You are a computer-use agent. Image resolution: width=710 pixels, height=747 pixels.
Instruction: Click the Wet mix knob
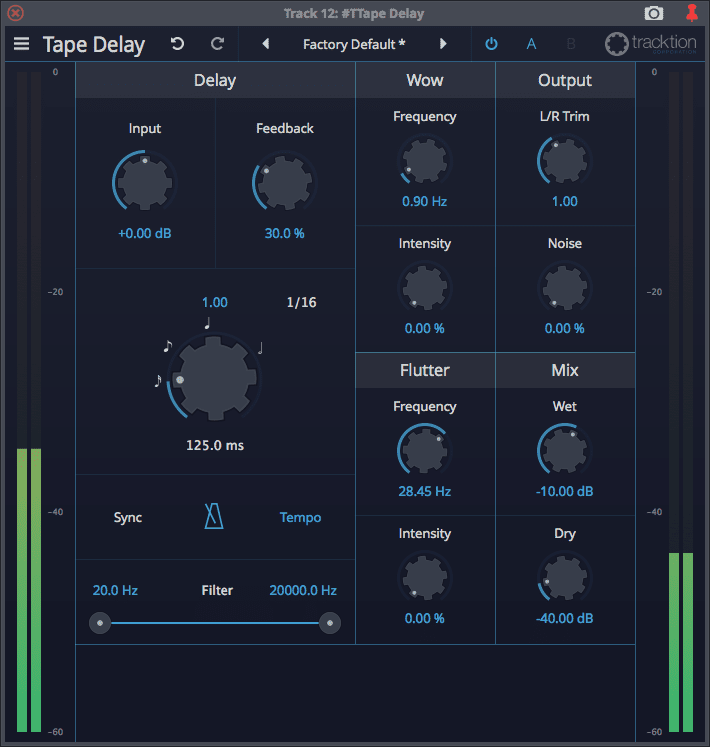click(565, 449)
